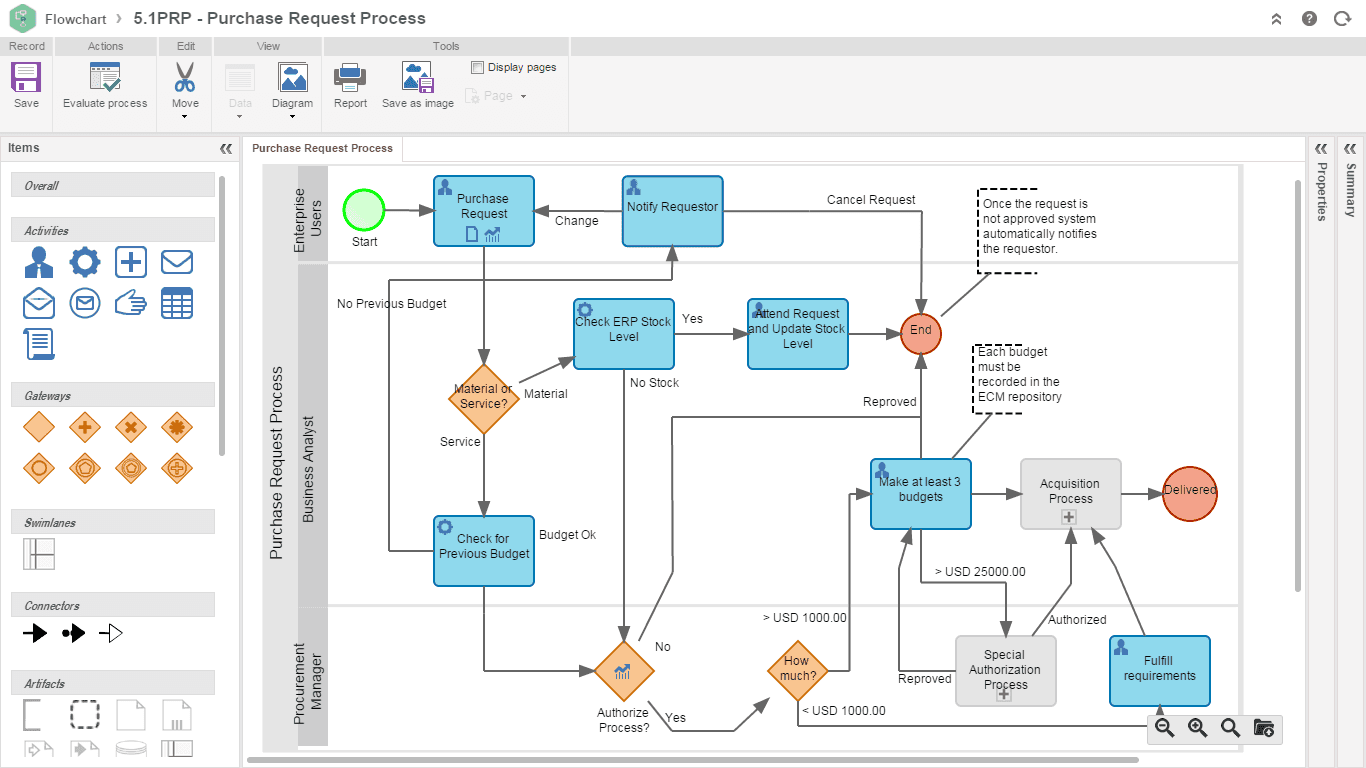This screenshot has height=768, width=1366.
Task: Open the help question mark icon
Action: pyautogui.click(x=1309, y=18)
